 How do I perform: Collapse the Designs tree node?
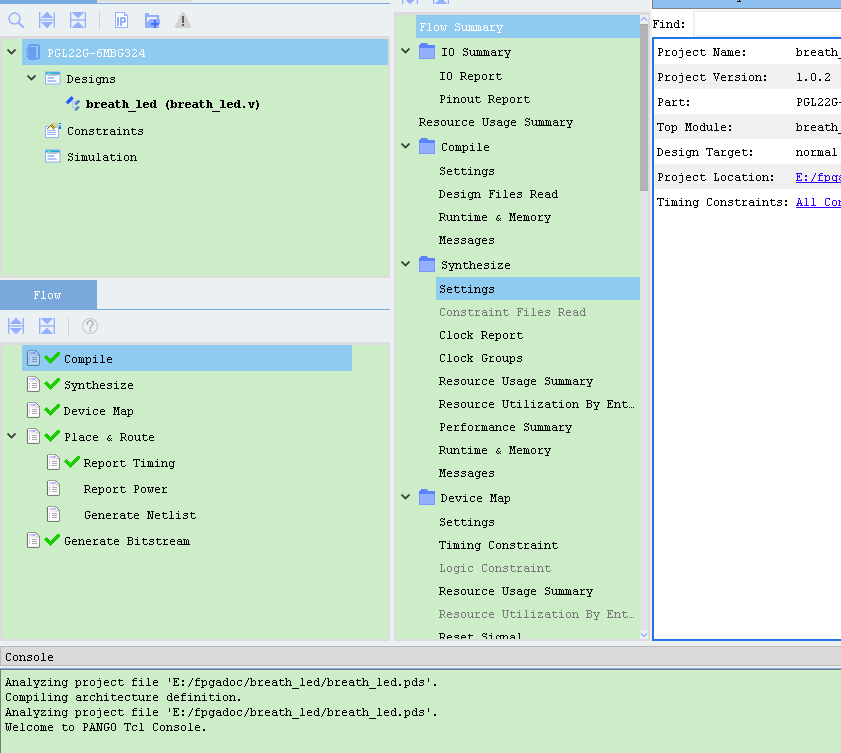click(x=32, y=78)
